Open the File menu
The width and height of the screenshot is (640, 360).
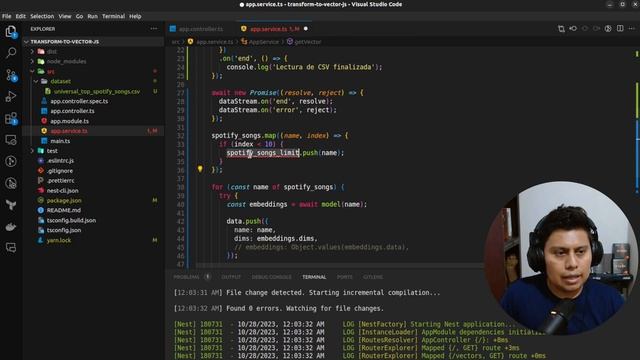7,16
